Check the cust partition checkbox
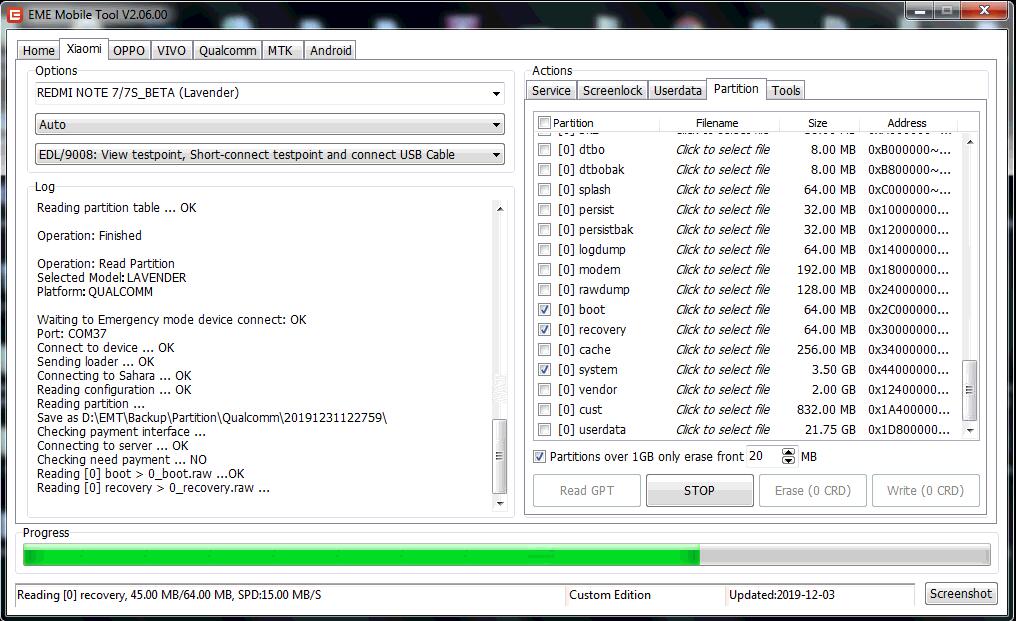The width and height of the screenshot is (1016, 621). [x=545, y=410]
